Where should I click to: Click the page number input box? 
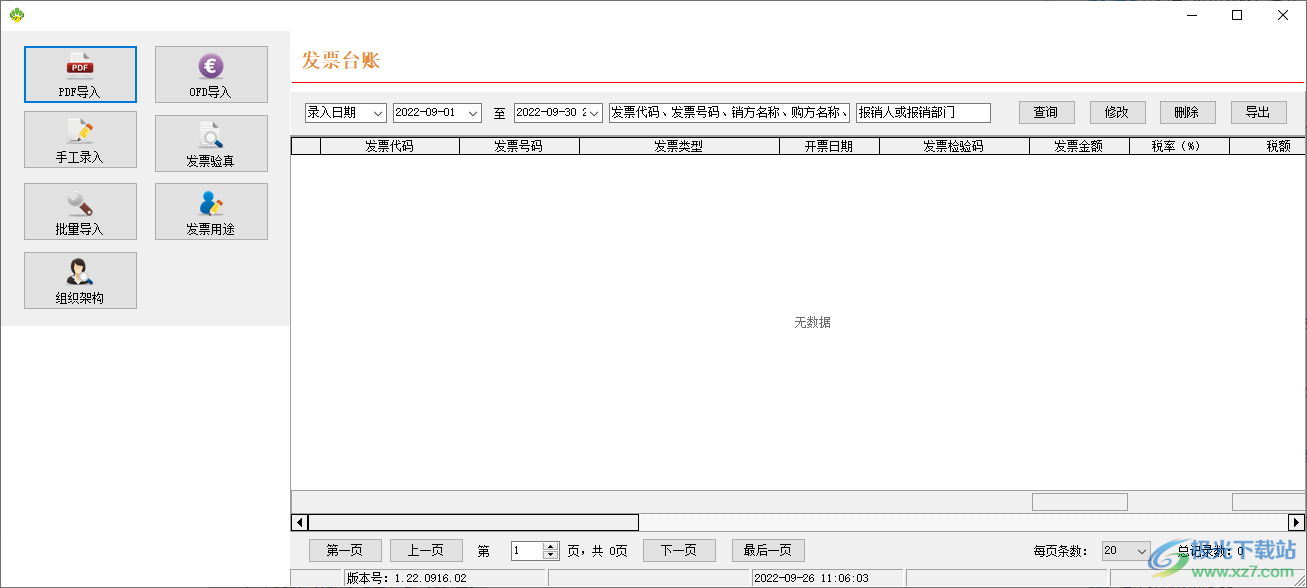[527, 551]
